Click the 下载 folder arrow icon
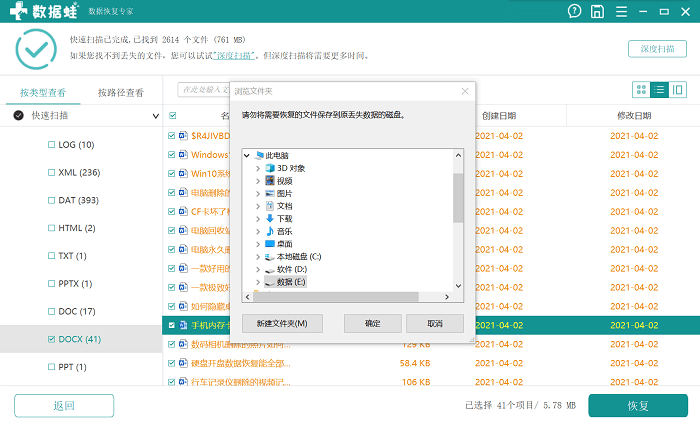Viewport: 700px width, 429px height. pos(270,218)
